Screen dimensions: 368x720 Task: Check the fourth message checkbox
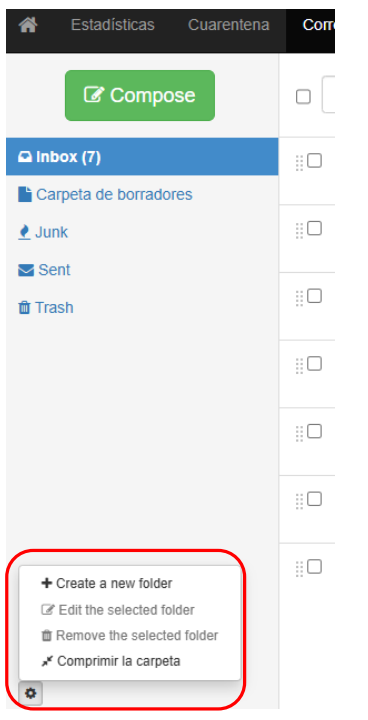point(314,364)
